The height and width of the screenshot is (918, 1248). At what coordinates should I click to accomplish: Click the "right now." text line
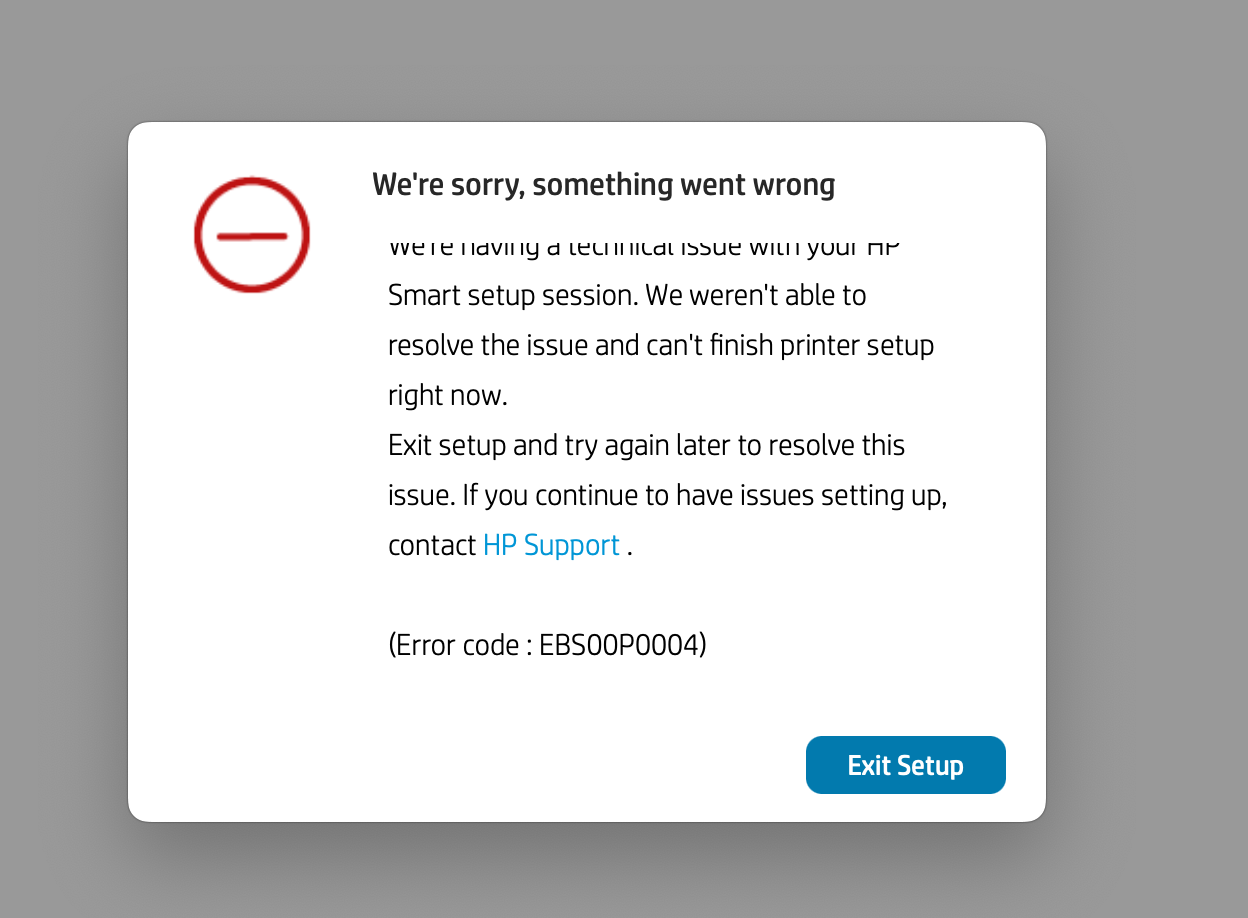click(448, 395)
